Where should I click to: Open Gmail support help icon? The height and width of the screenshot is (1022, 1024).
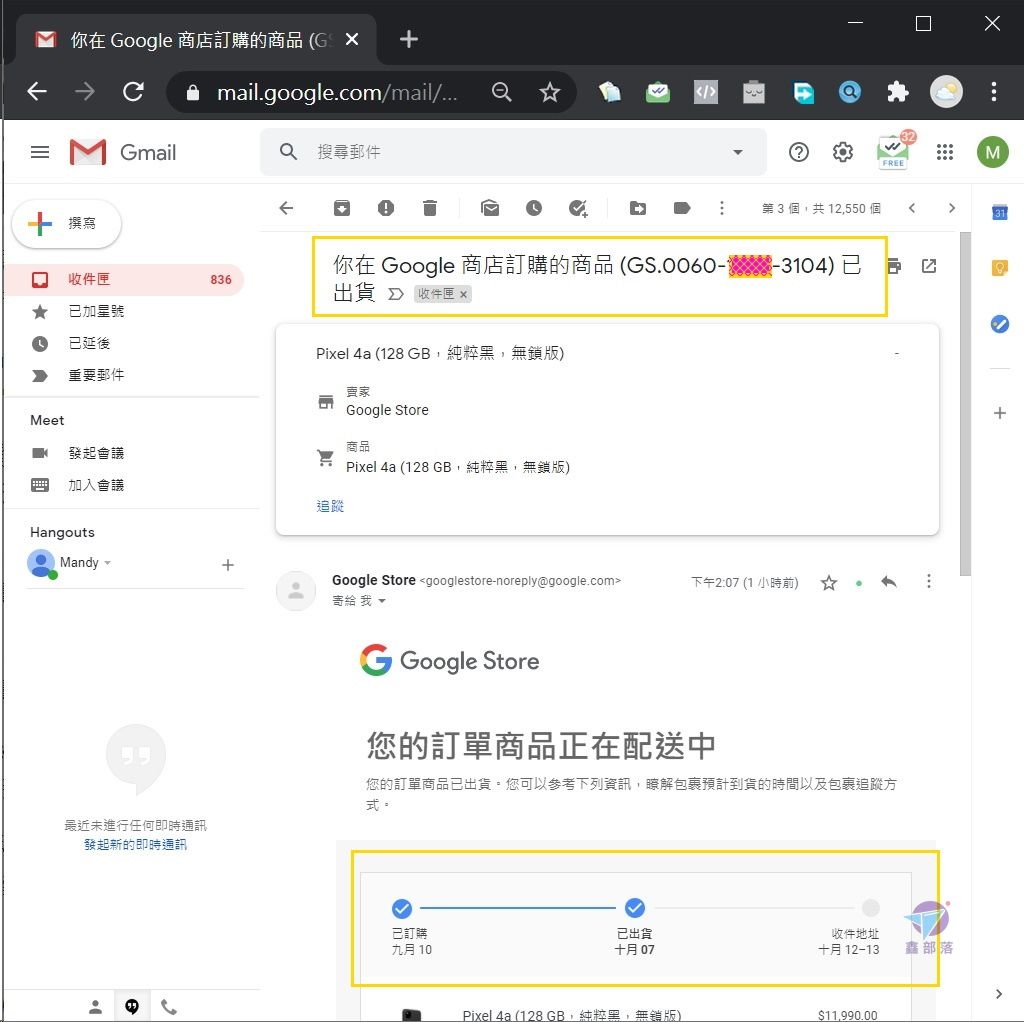click(799, 152)
